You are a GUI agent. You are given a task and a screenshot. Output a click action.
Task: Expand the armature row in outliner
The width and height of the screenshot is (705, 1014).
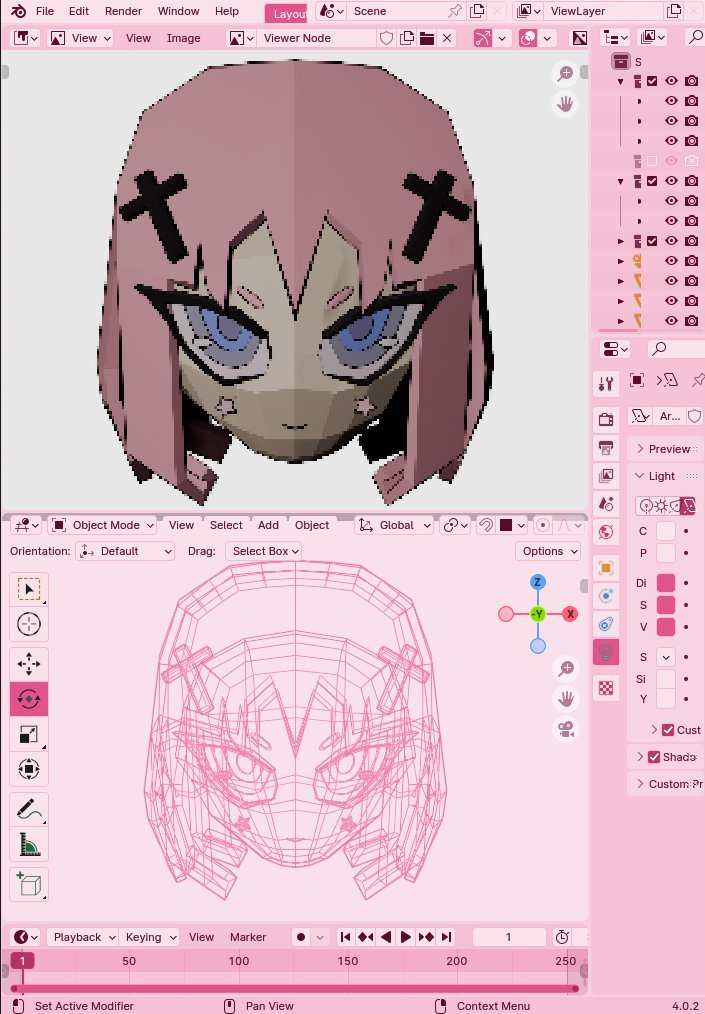tap(621, 261)
